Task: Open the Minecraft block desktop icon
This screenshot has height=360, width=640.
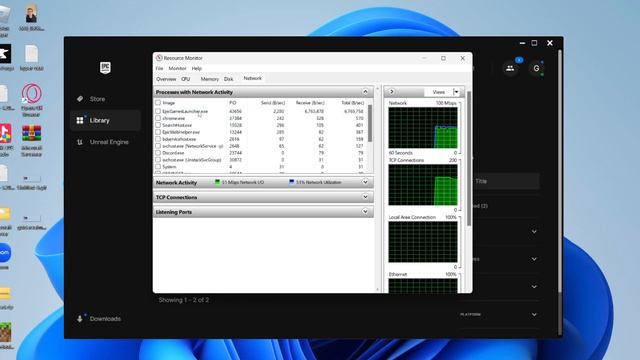Action: (x=5, y=335)
